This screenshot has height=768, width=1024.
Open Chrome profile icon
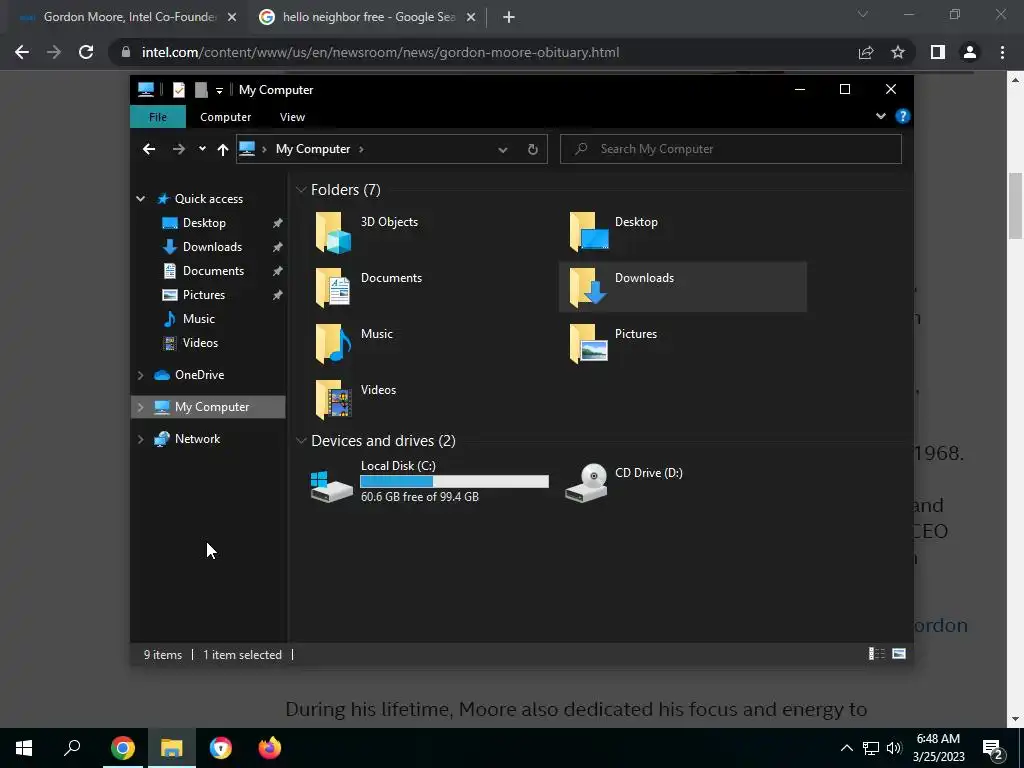[970, 52]
